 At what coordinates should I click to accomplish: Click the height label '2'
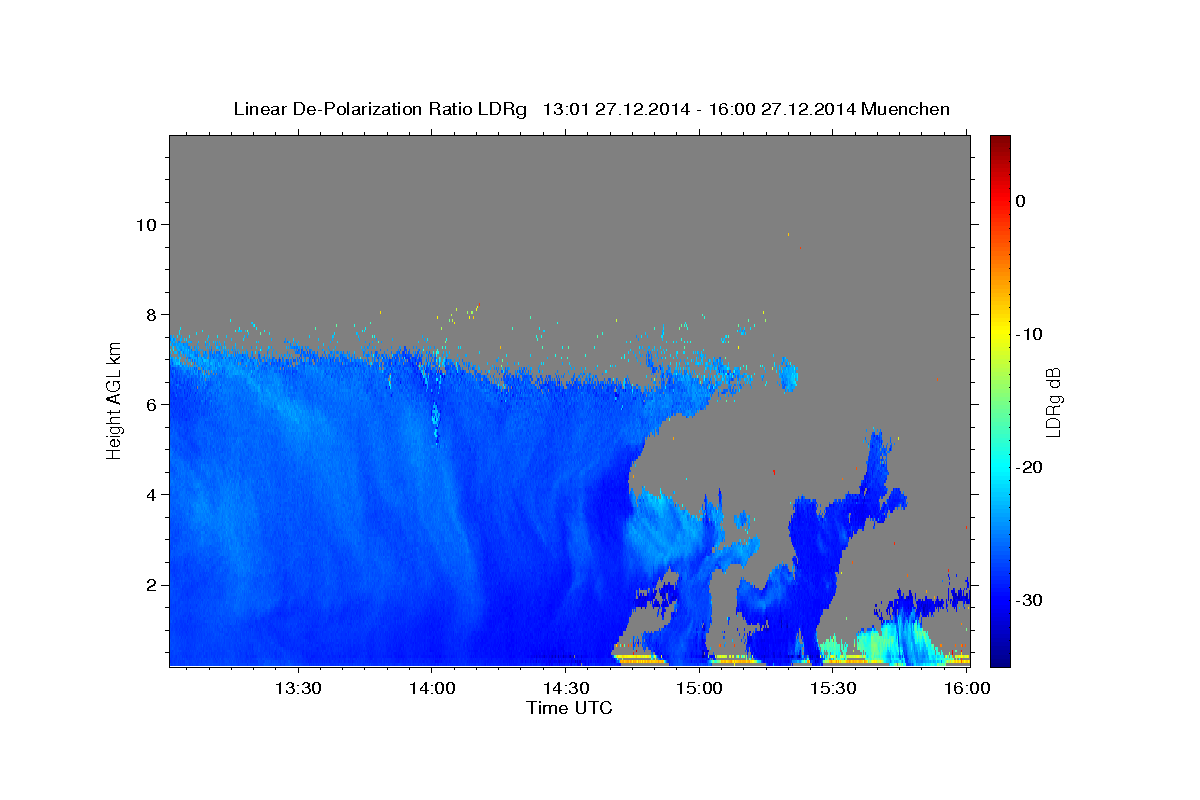[151, 585]
